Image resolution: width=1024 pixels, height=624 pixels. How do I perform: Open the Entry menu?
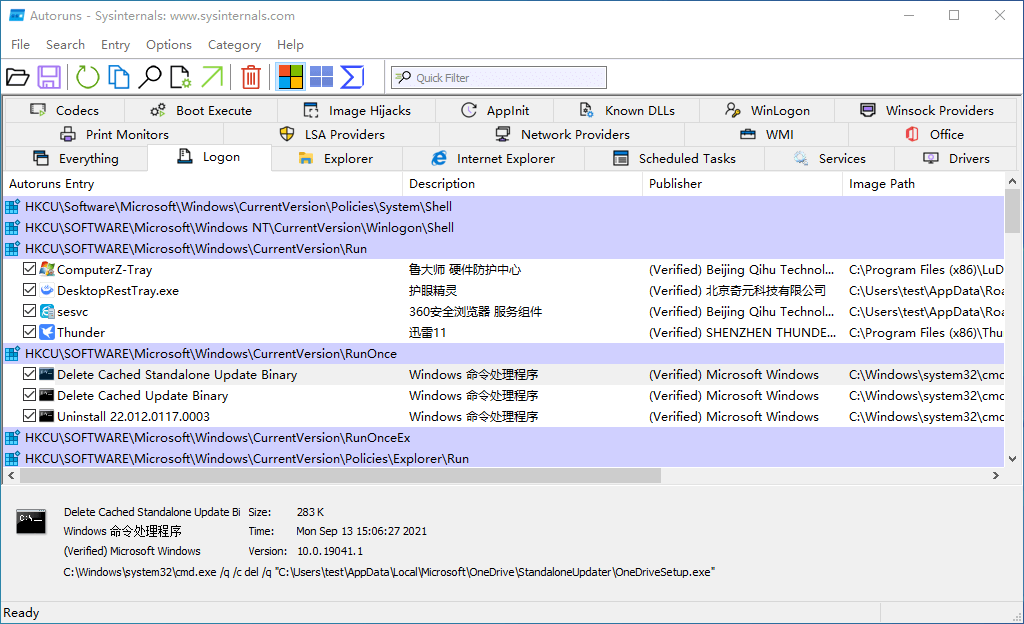tap(116, 44)
